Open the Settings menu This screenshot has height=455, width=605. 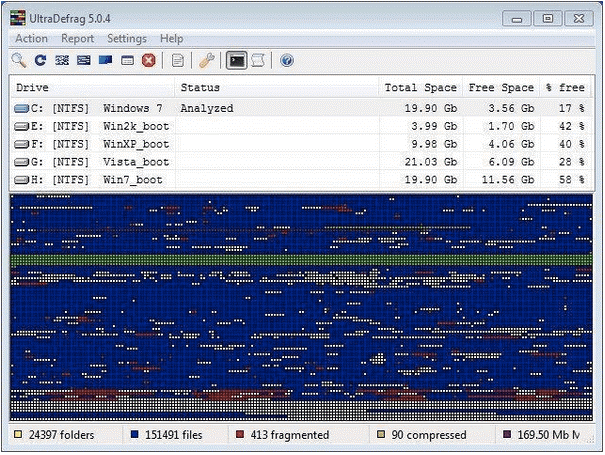pos(127,39)
